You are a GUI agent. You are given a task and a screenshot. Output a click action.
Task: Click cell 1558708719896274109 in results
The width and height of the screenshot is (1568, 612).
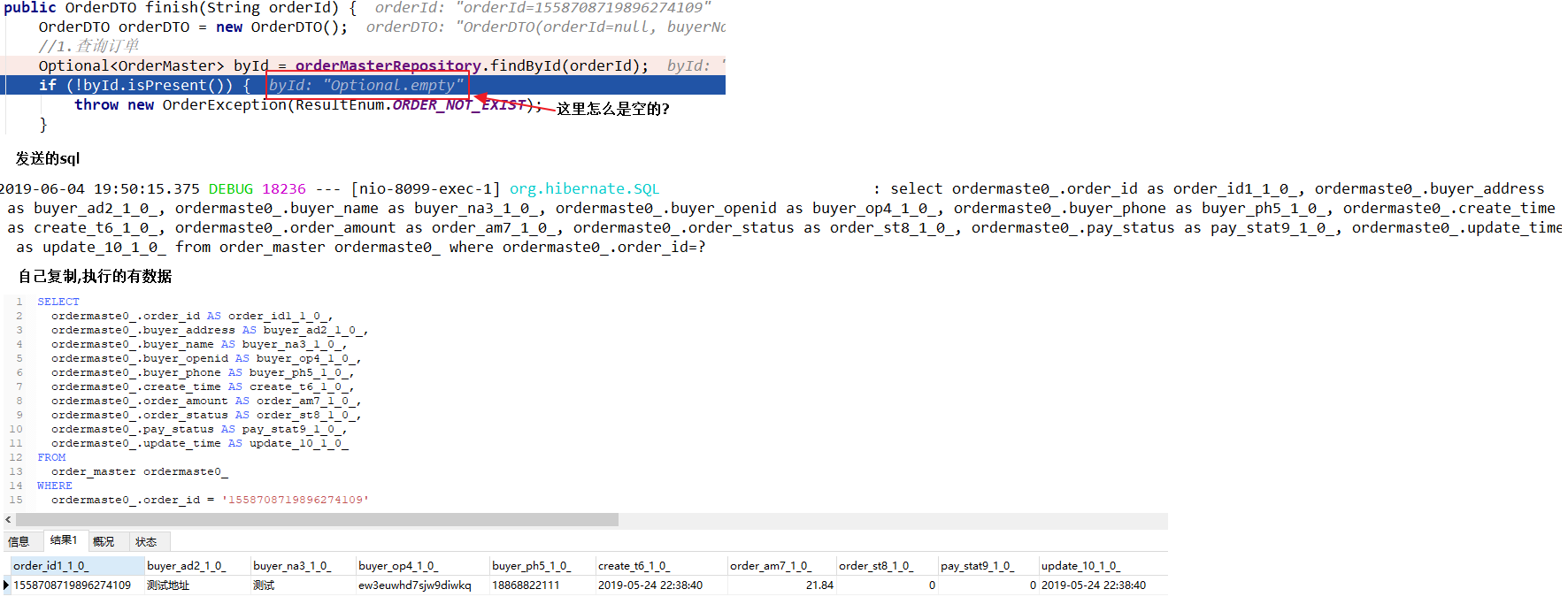[77, 585]
